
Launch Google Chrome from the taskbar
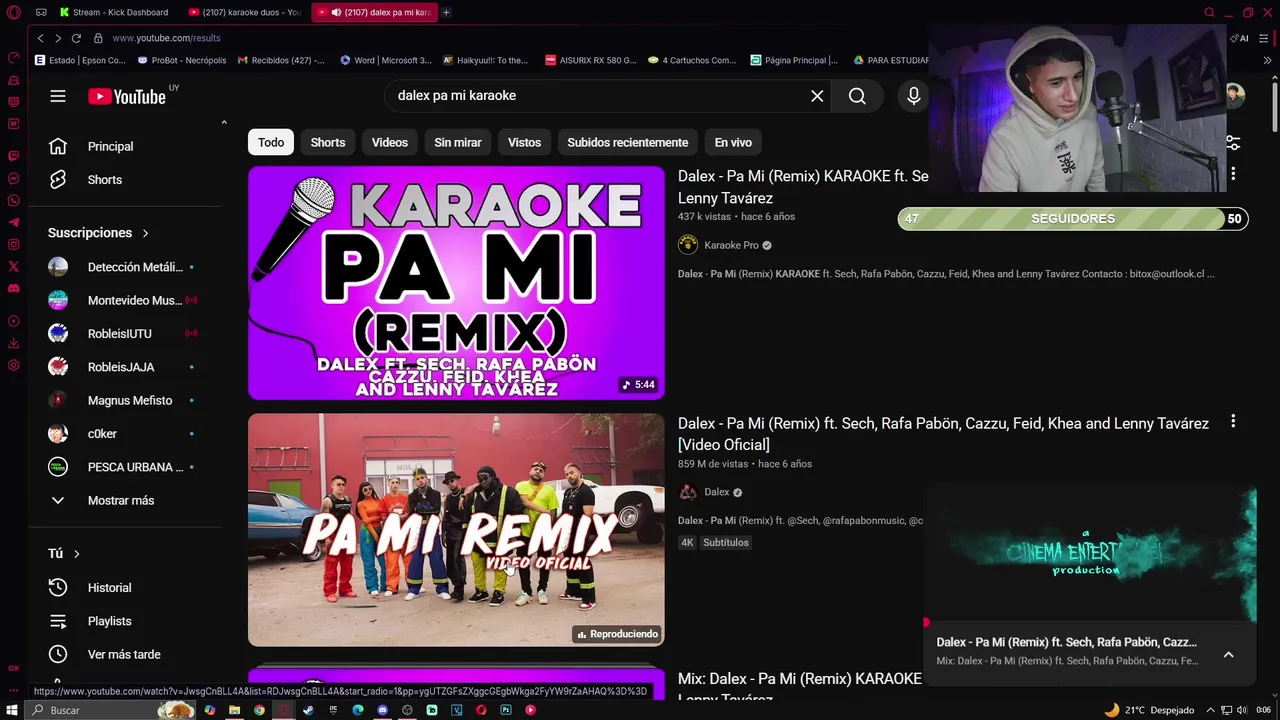click(x=259, y=710)
